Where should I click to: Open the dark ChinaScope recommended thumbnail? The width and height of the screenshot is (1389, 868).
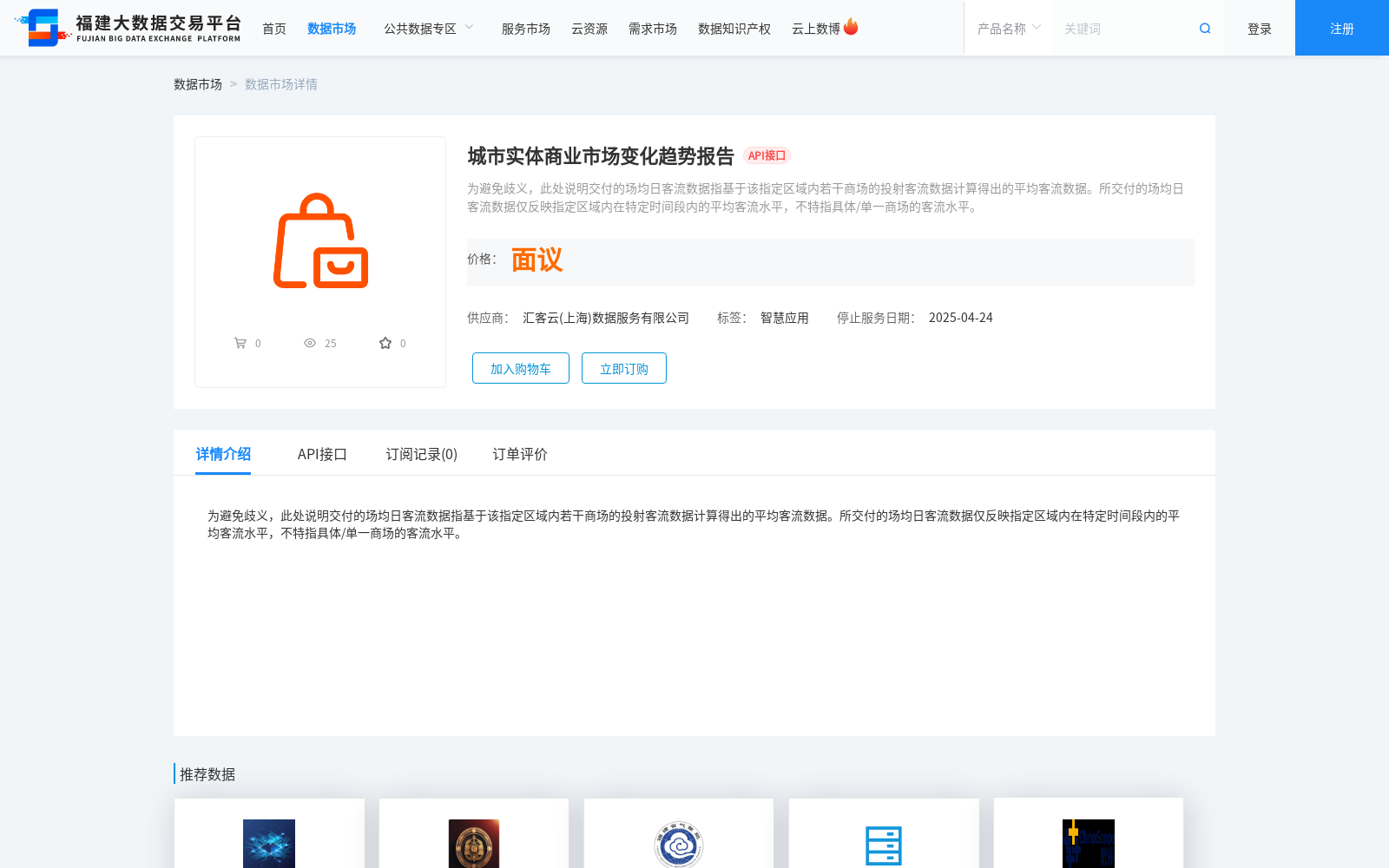[x=1089, y=844]
